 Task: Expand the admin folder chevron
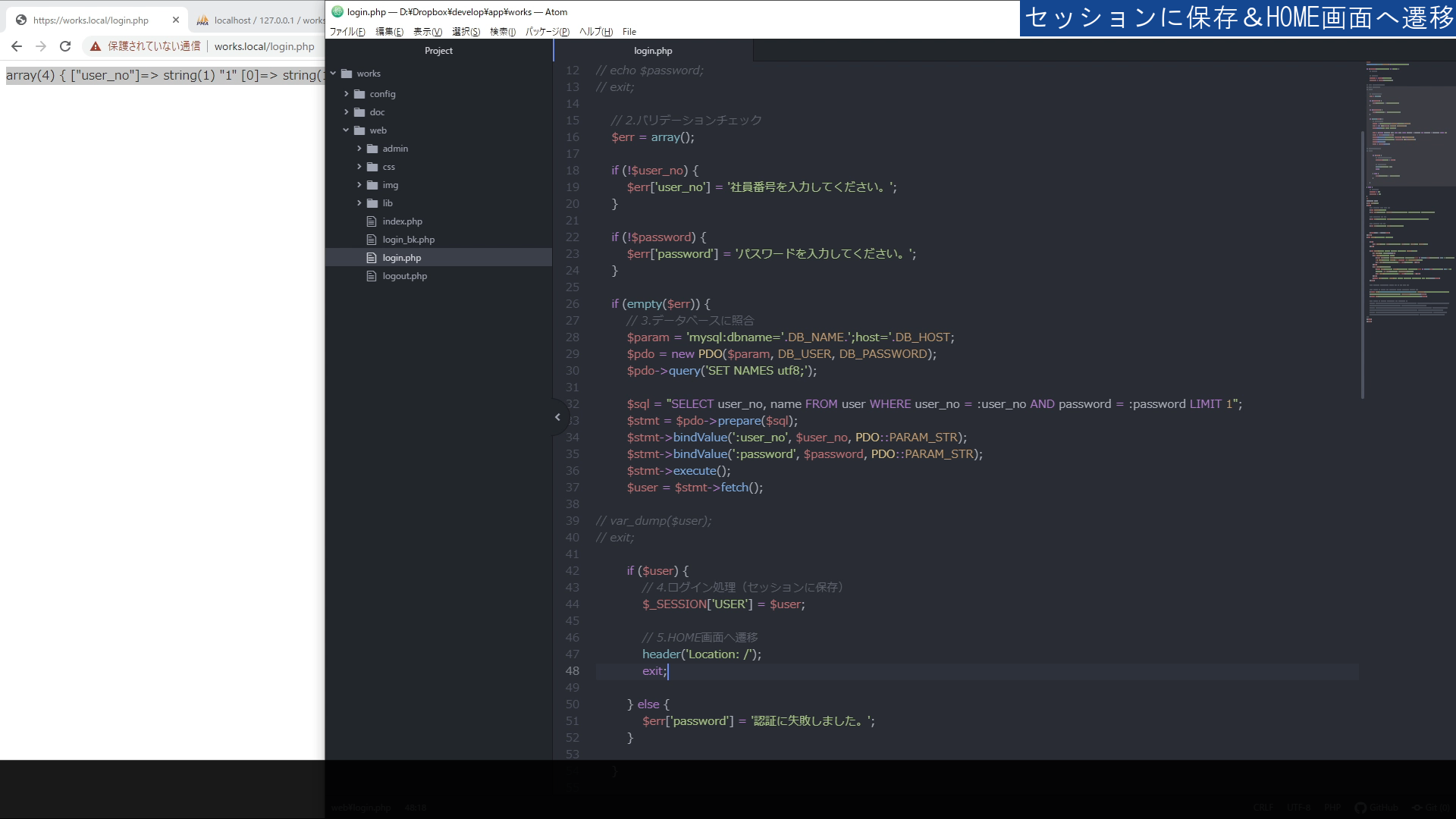(359, 149)
